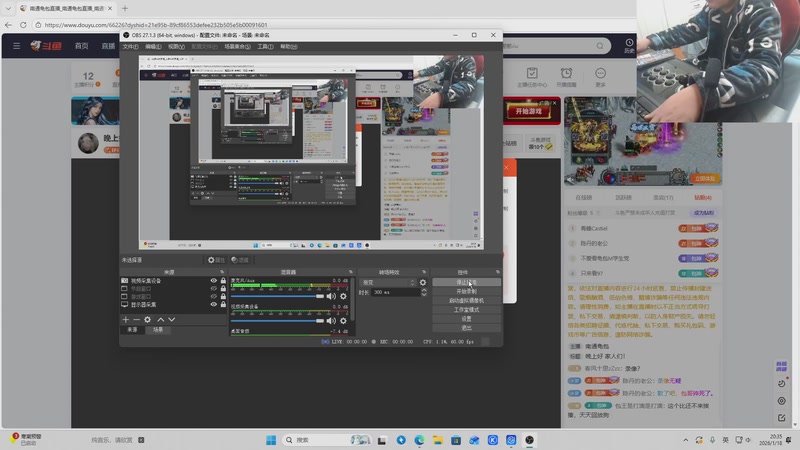The height and width of the screenshot is (450, 800).
Task: Switch to the 来源 tab at bottom
Action: tap(132, 330)
